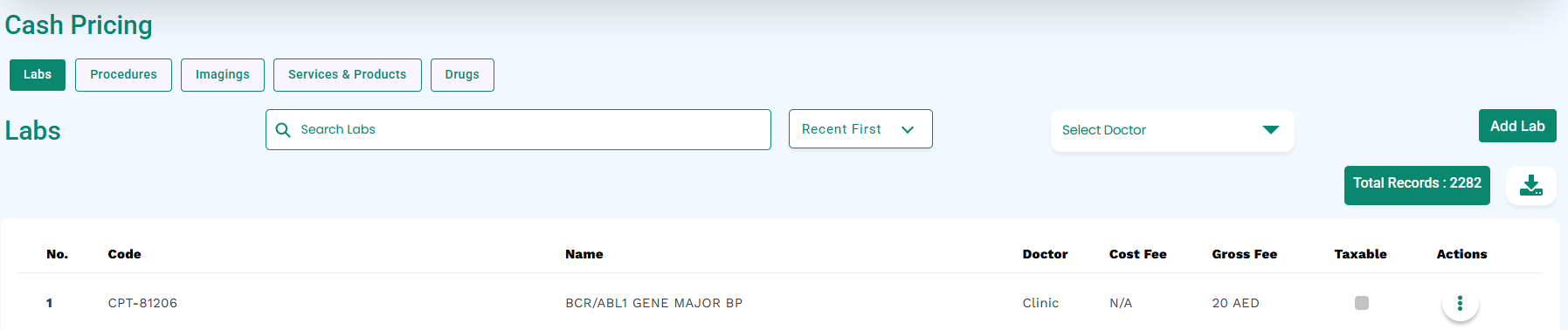This screenshot has height=330, width=1568.
Task: Focus the Search Labs input field
Action: (x=518, y=129)
